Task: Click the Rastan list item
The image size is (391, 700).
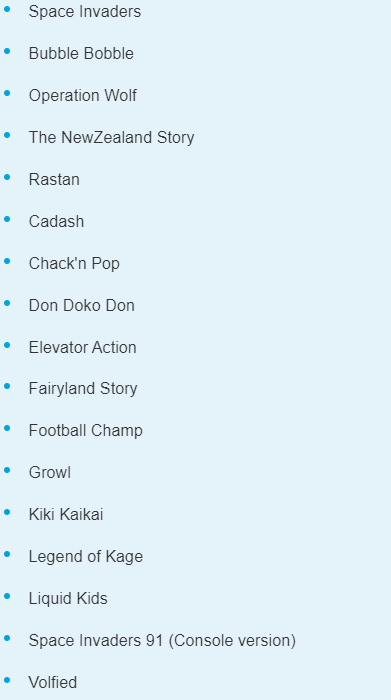Action: coord(54,179)
